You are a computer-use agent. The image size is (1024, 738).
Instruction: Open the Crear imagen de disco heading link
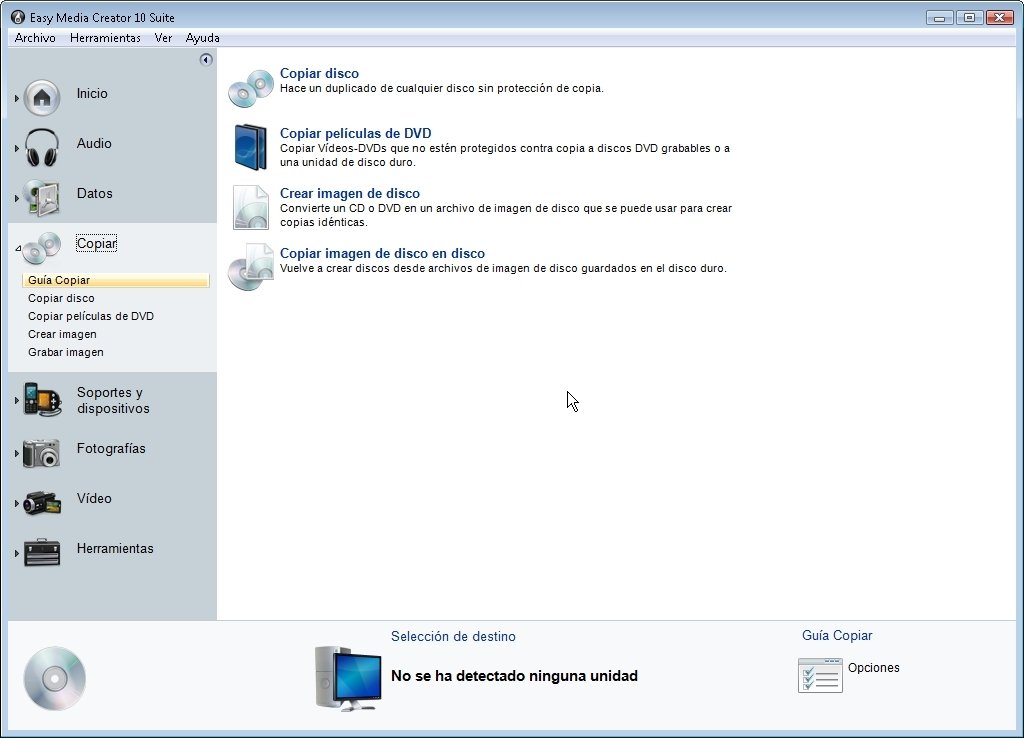(349, 193)
